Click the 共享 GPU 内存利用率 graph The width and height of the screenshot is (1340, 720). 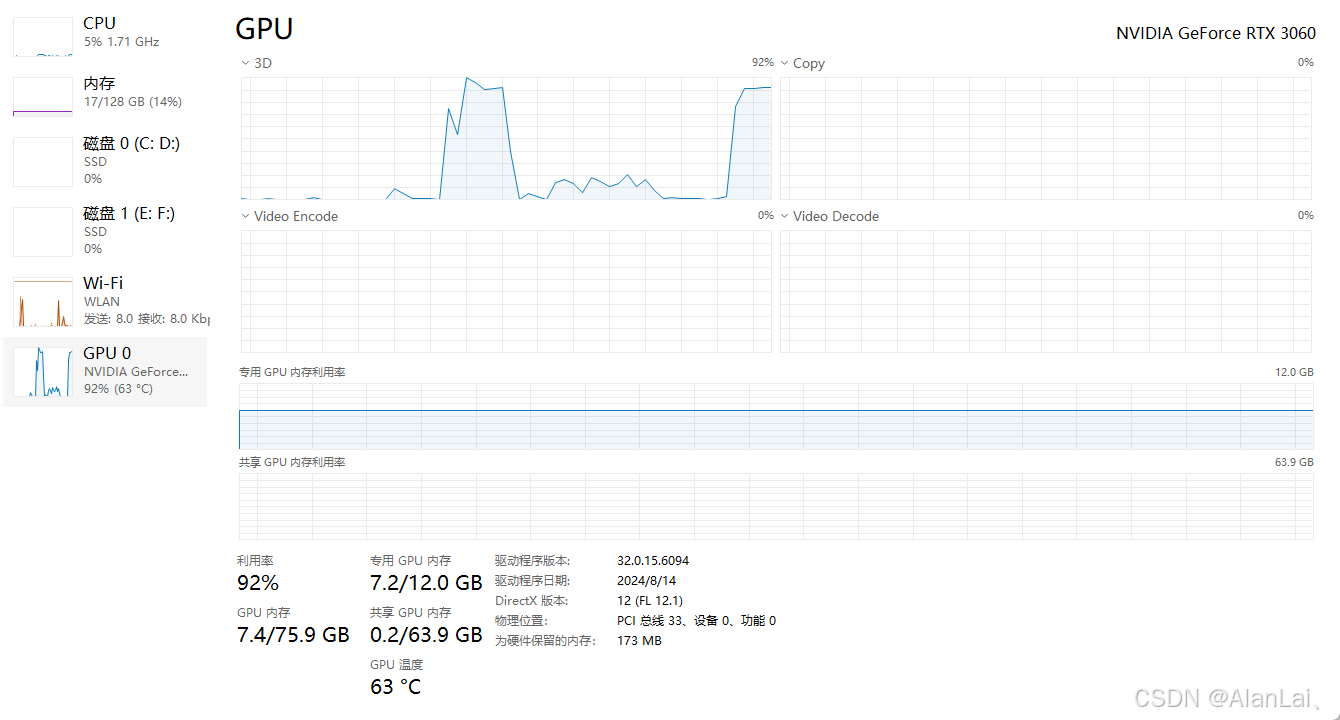(776, 506)
